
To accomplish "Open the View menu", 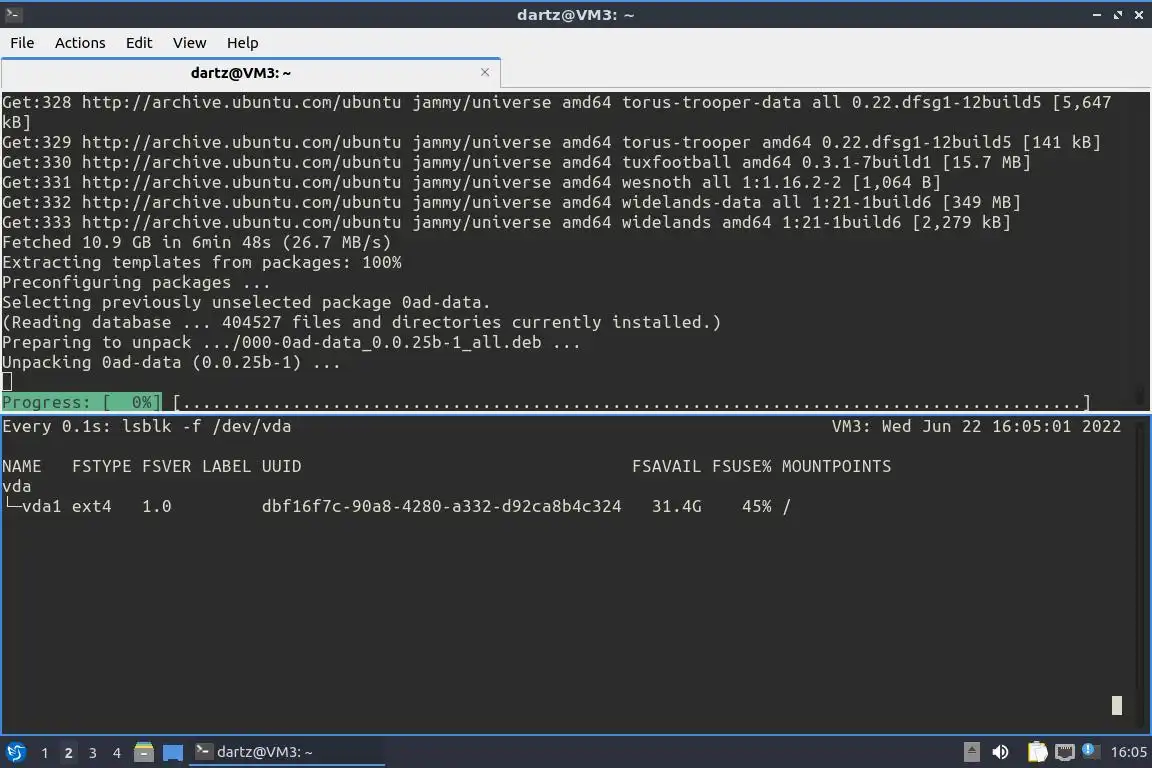I will (190, 43).
